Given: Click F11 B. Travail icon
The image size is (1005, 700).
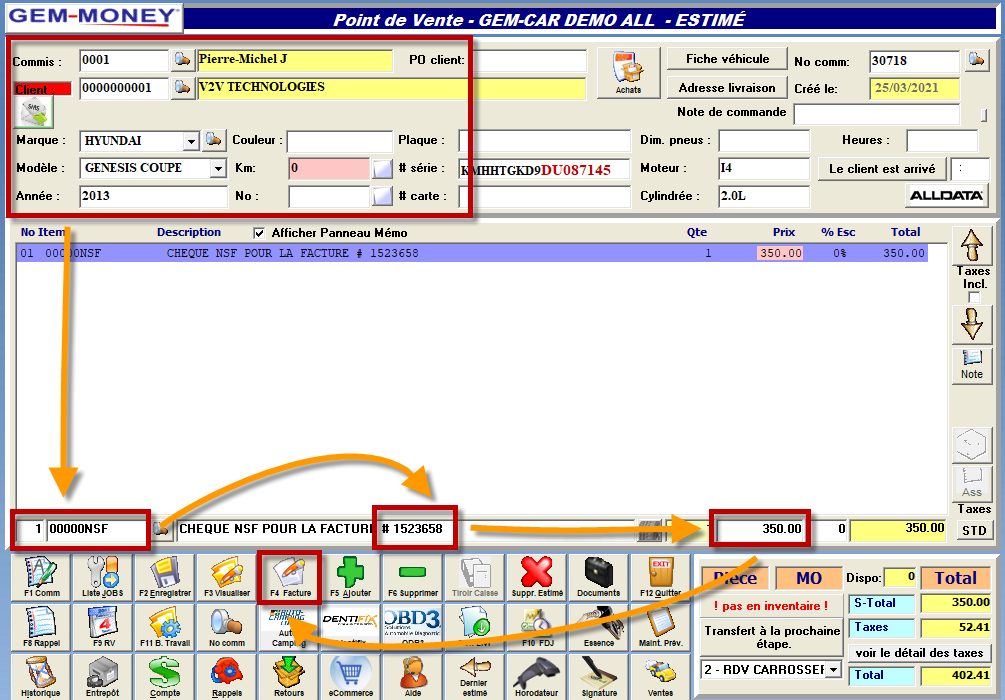Looking at the screenshot, I should pos(165,627).
